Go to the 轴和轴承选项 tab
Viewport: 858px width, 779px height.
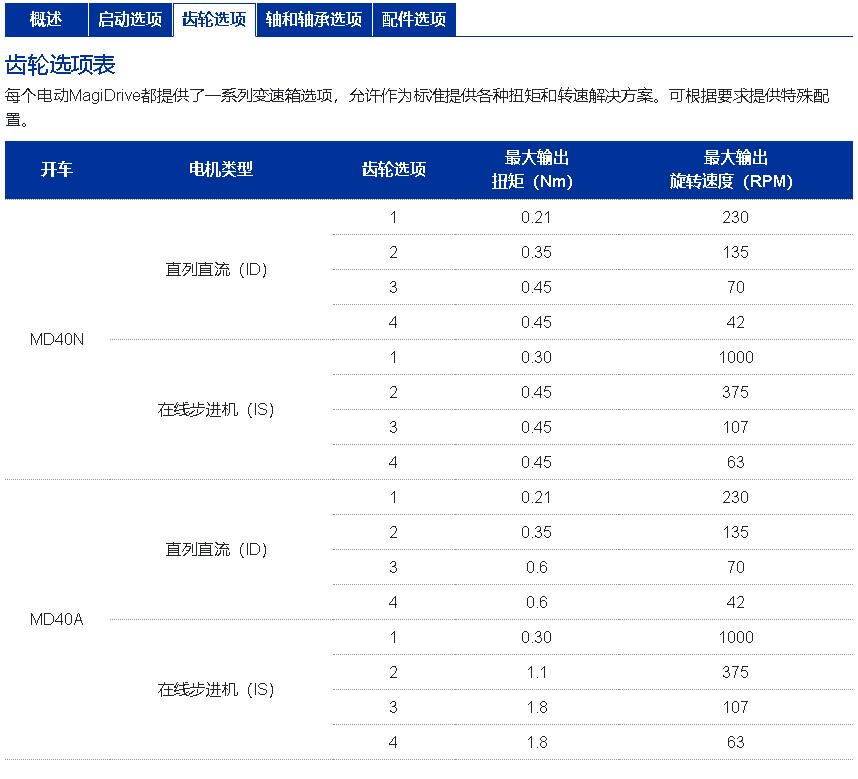[314, 19]
